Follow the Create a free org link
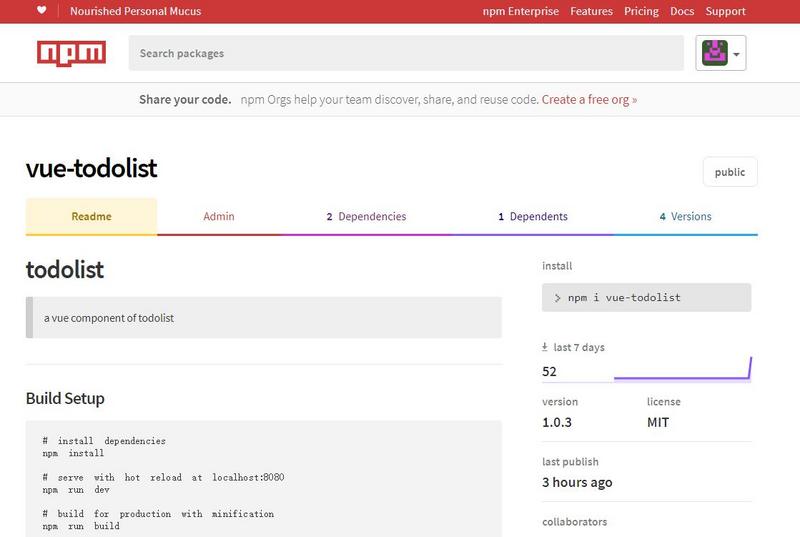Screen dimensions: 800x537 point(589,99)
